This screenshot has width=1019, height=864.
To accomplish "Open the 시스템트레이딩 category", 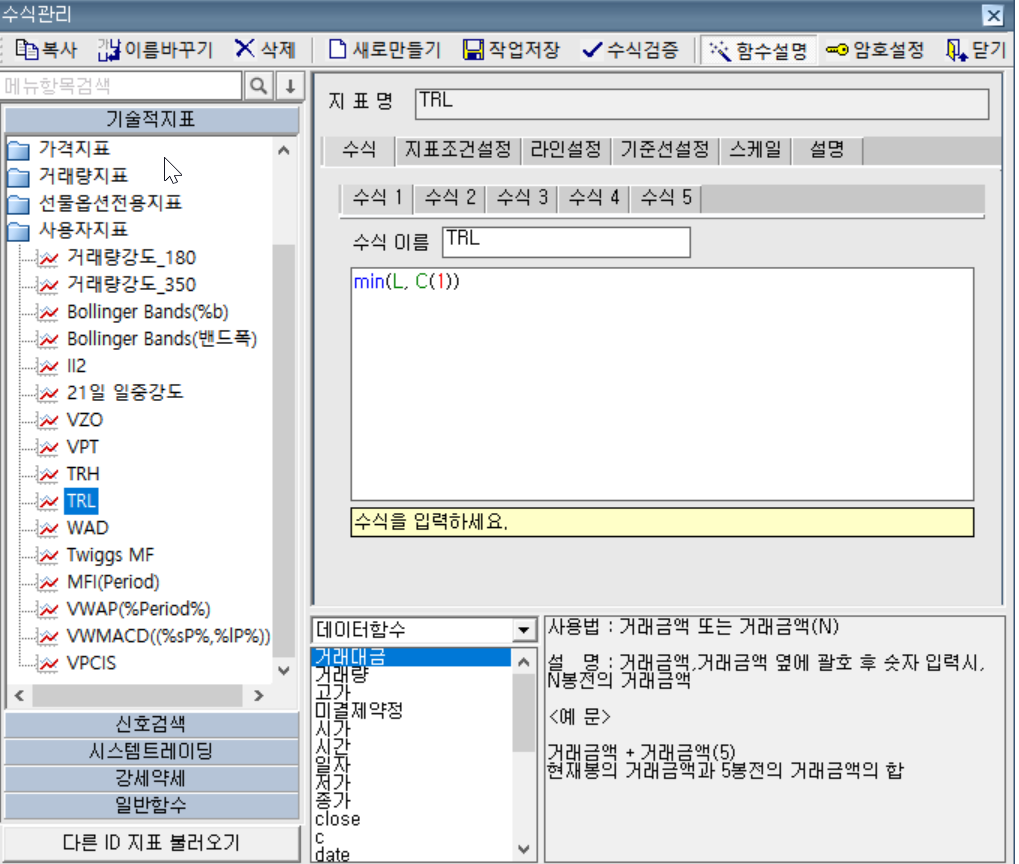I will [151, 752].
